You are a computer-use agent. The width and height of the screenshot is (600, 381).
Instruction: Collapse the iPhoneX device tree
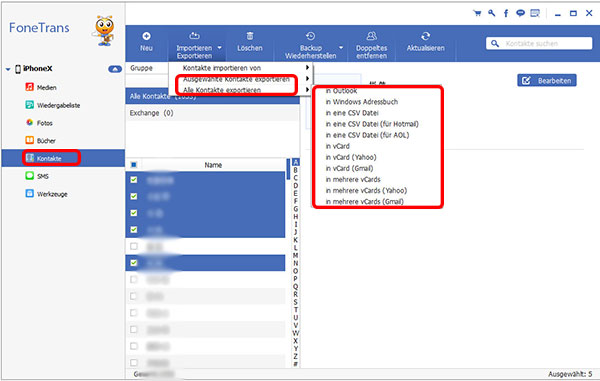tap(8, 69)
